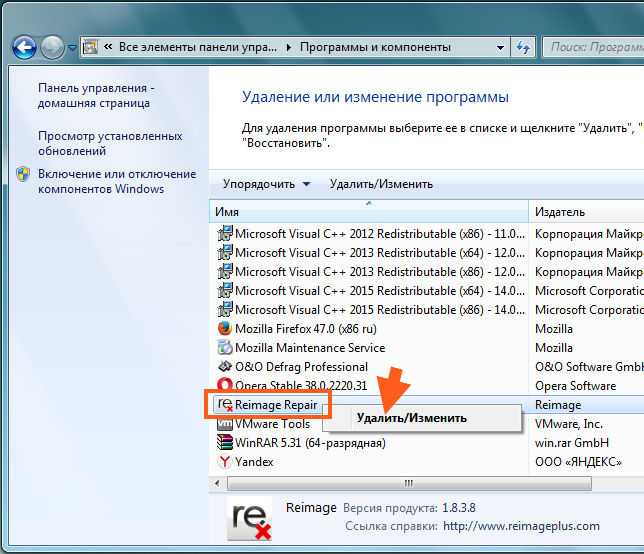The height and width of the screenshot is (554, 644).
Task: Click the icon of Visual C++ 2012 Redistributable (x86)
Action: click(x=225, y=233)
